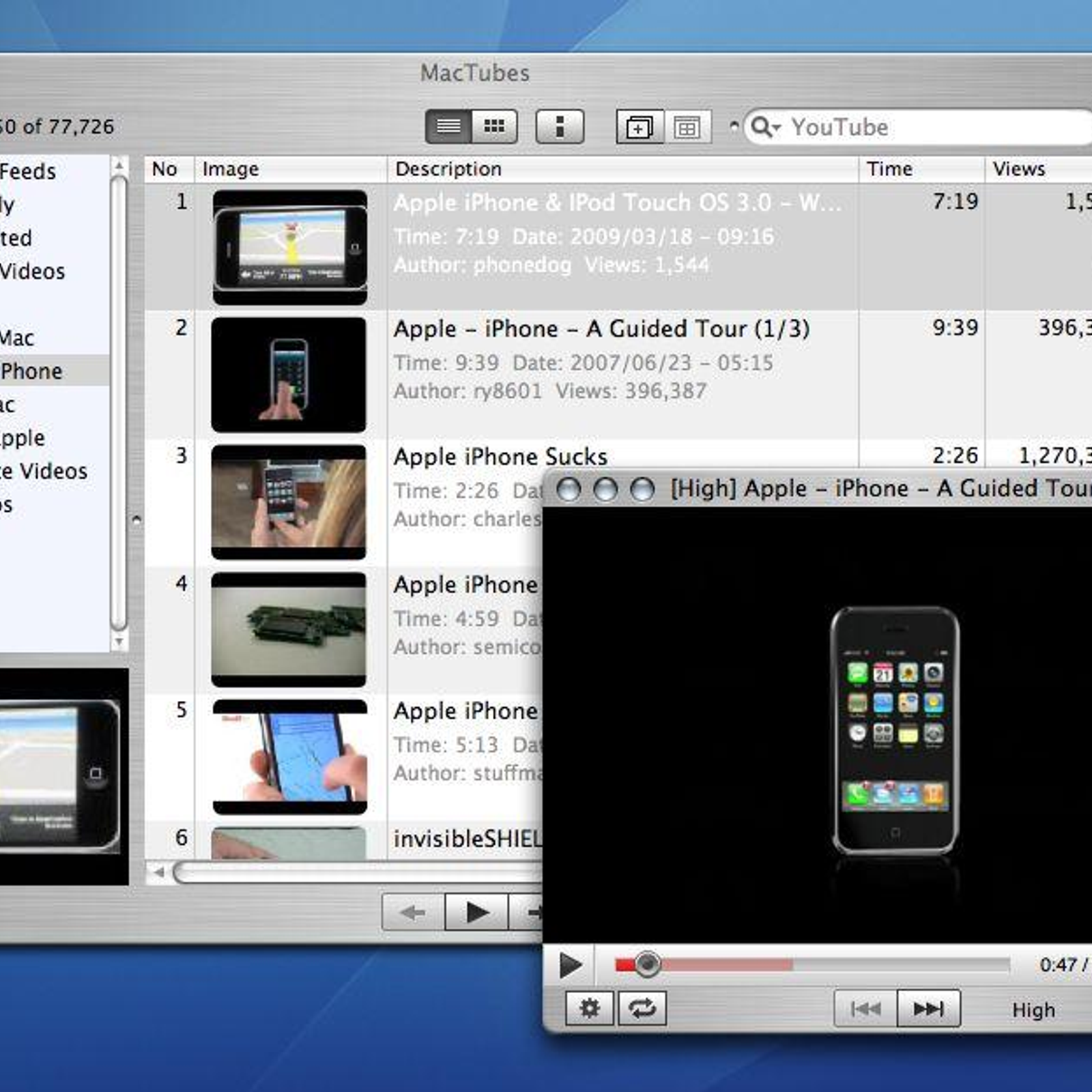
Task: Click sidebar scrollbar down arrow
Action: click(x=119, y=642)
